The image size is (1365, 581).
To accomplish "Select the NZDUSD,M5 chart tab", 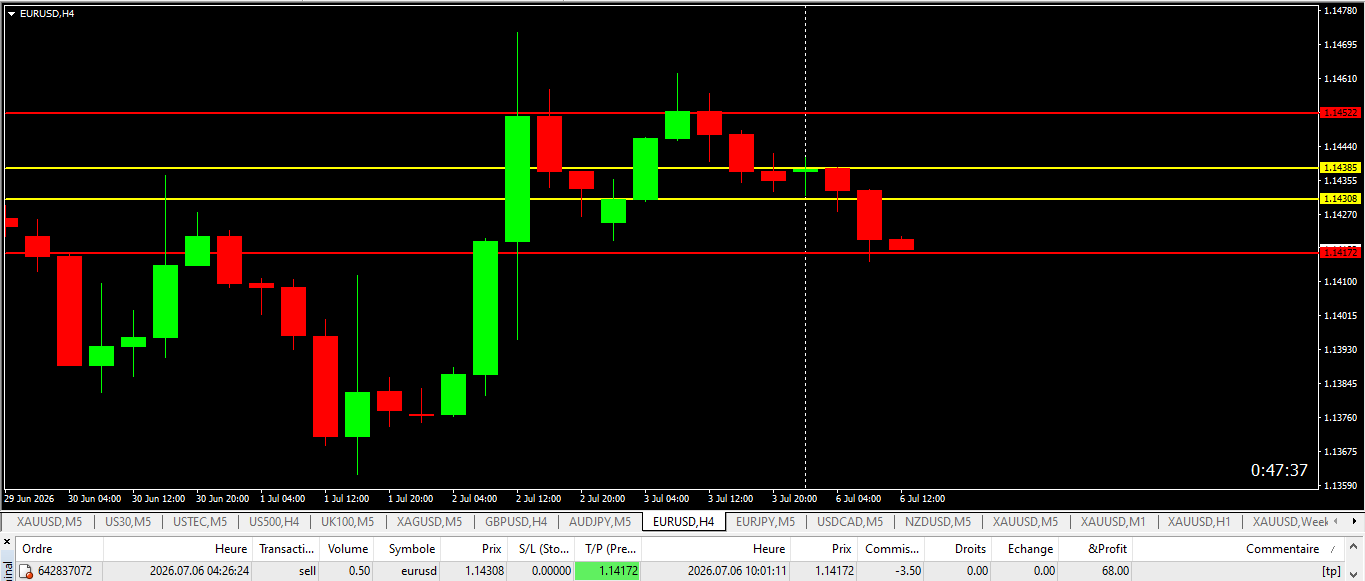I will coord(937,521).
